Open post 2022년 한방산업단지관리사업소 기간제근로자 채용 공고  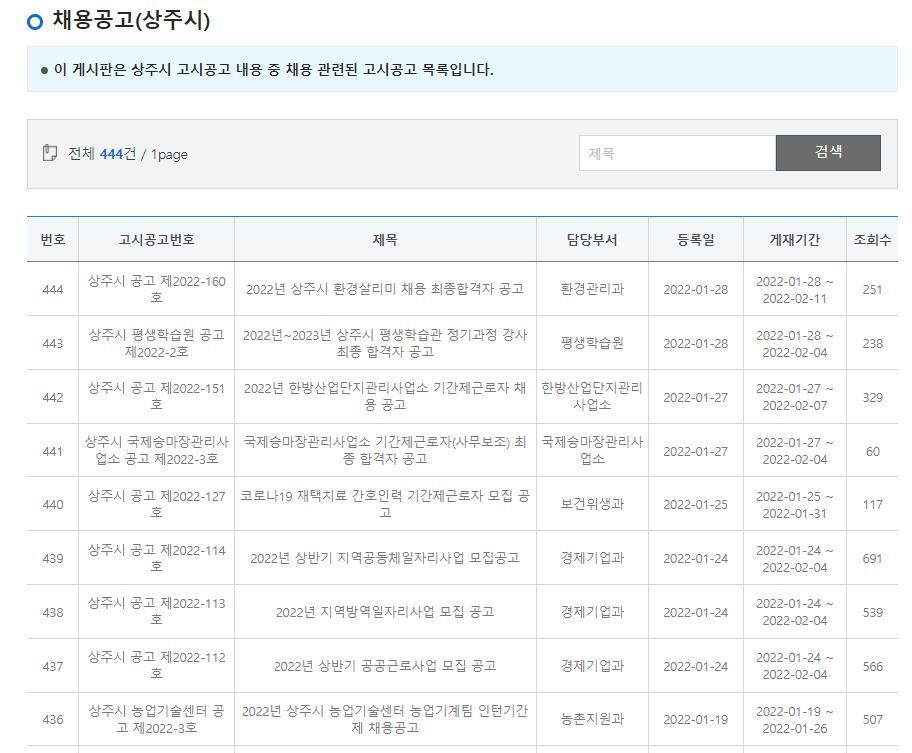click(x=385, y=397)
